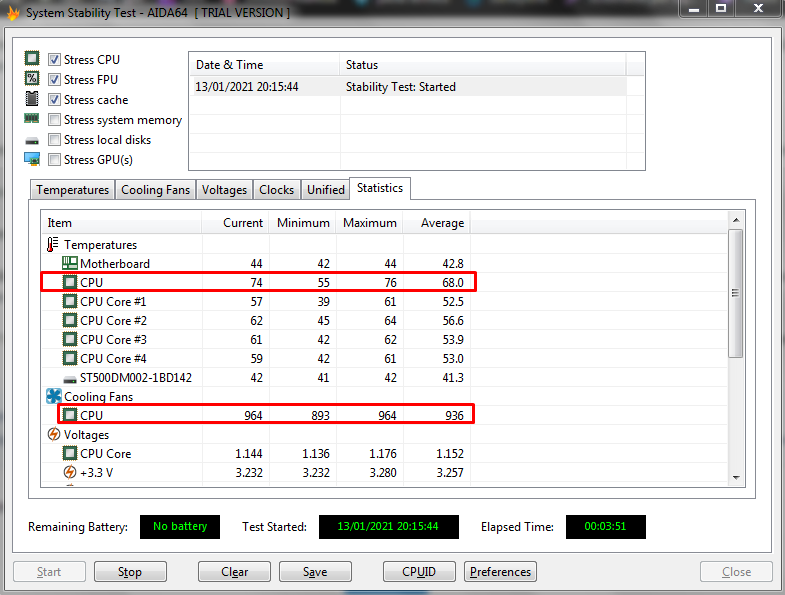785x595 pixels.
Task: Stop the stability test
Action: 130,571
